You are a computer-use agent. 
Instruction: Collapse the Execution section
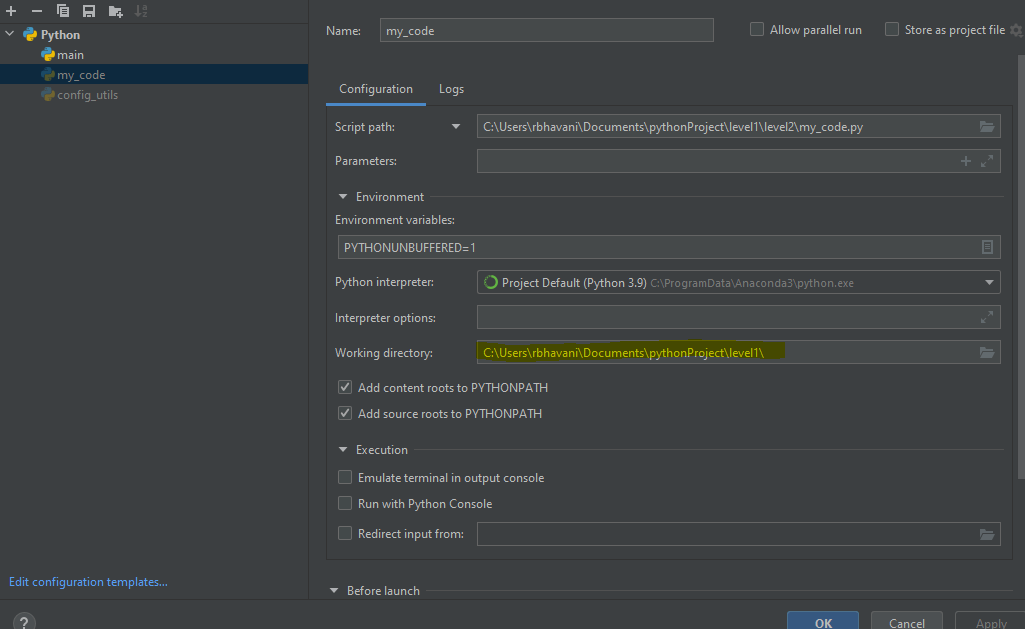pyautogui.click(x=343, y=449)
